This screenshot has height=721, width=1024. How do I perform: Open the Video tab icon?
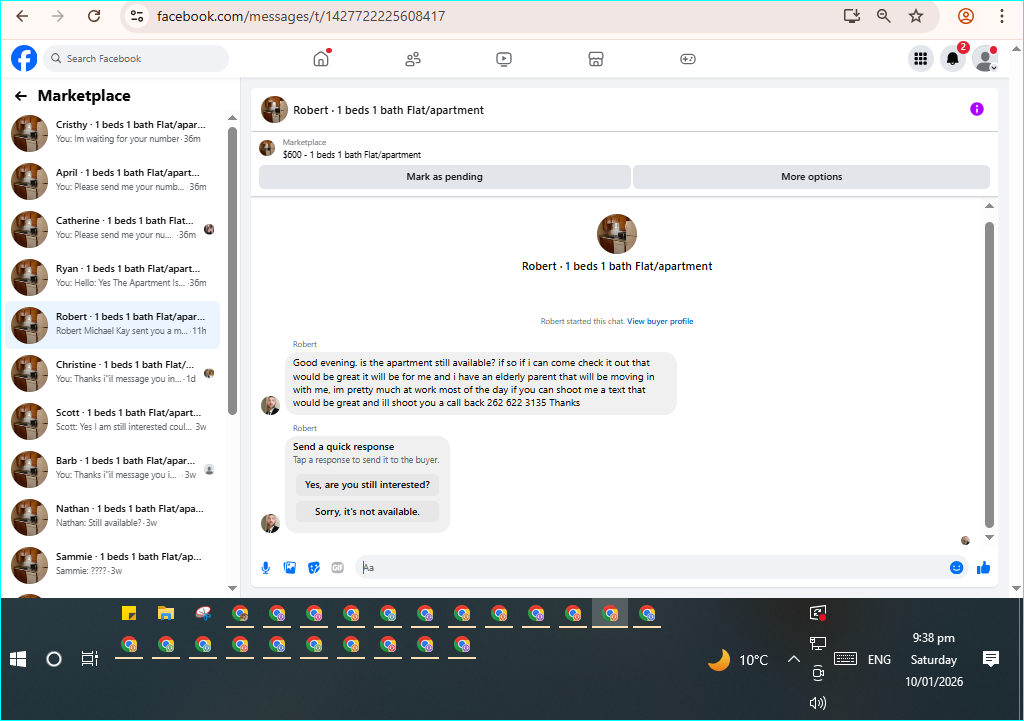pos(504,59)
